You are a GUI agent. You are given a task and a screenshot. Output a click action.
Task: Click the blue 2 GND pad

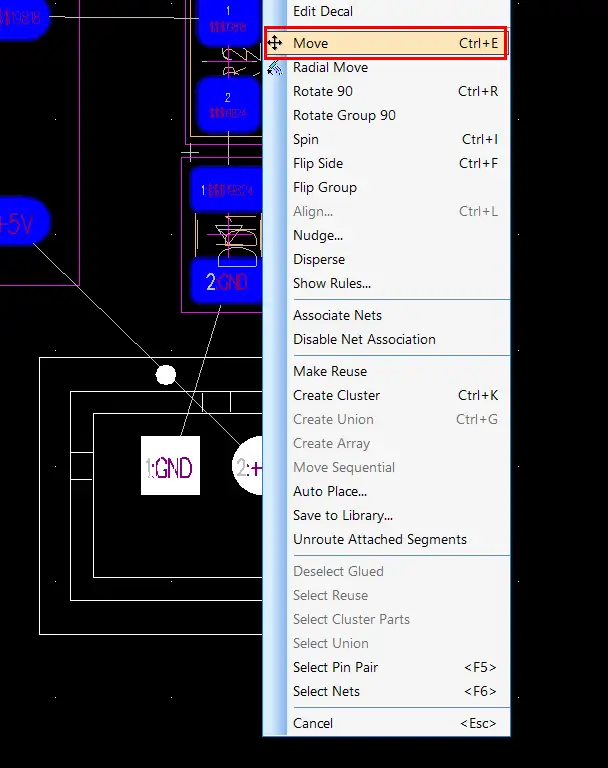tap(226, 282)
